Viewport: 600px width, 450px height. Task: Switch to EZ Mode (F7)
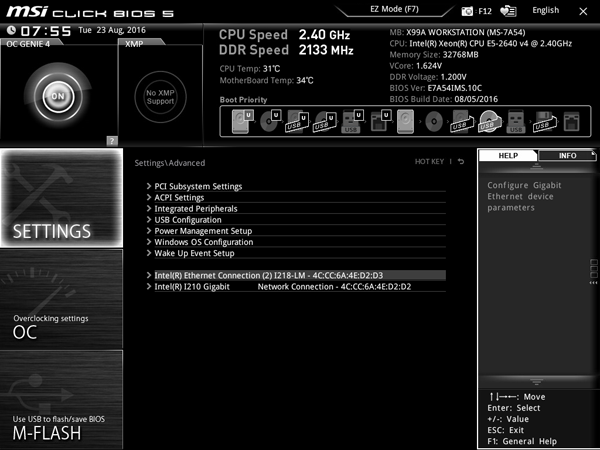(394, 9)
